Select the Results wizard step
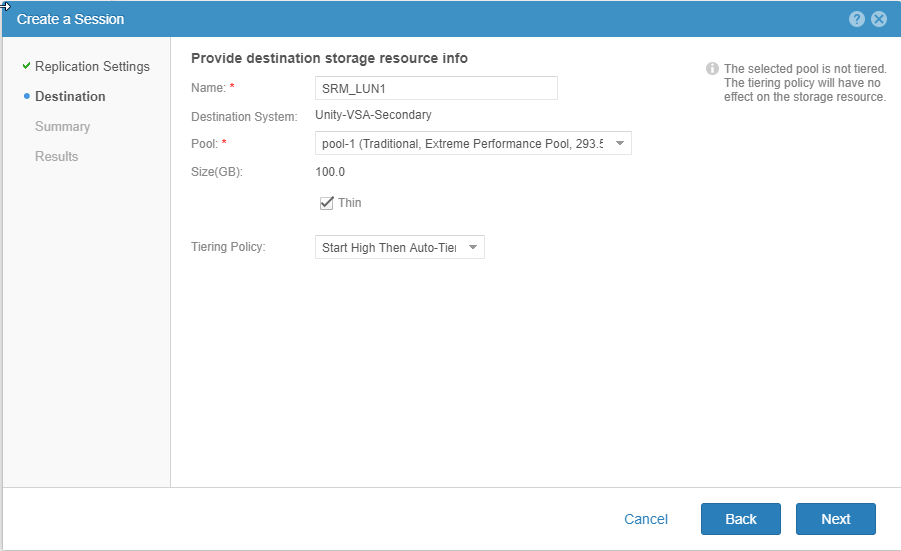The width and height of the screenshot is (901, 551). [56, 157]
